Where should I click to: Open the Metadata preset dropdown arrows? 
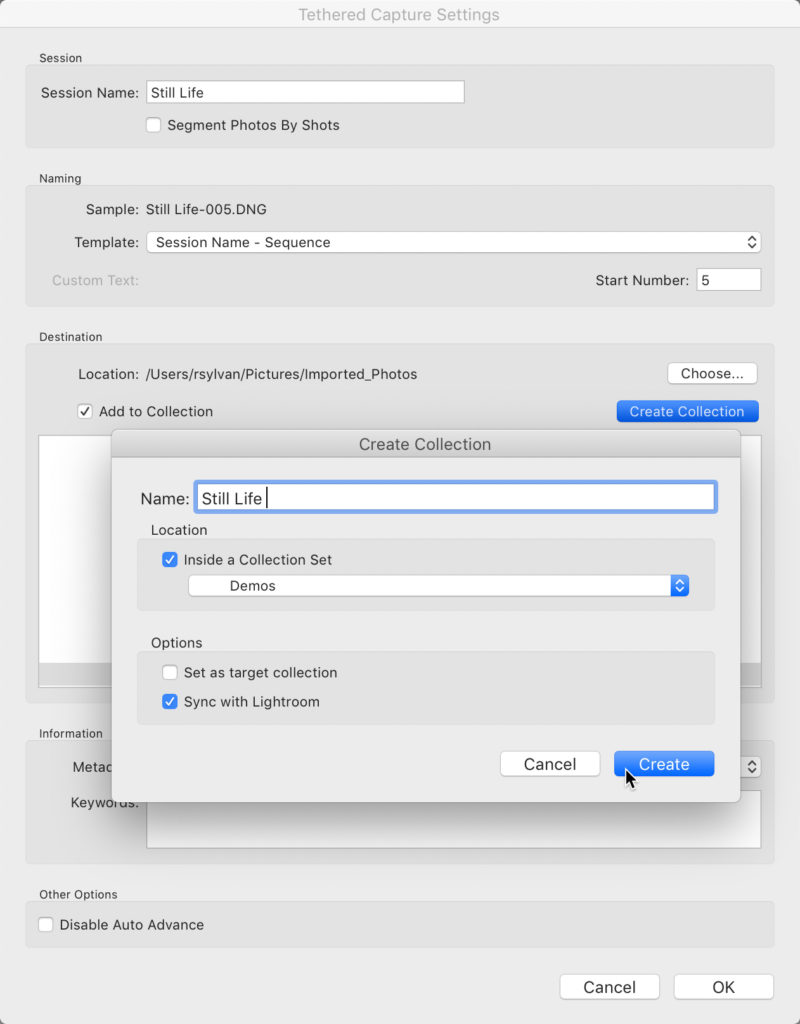pos(752,766)
